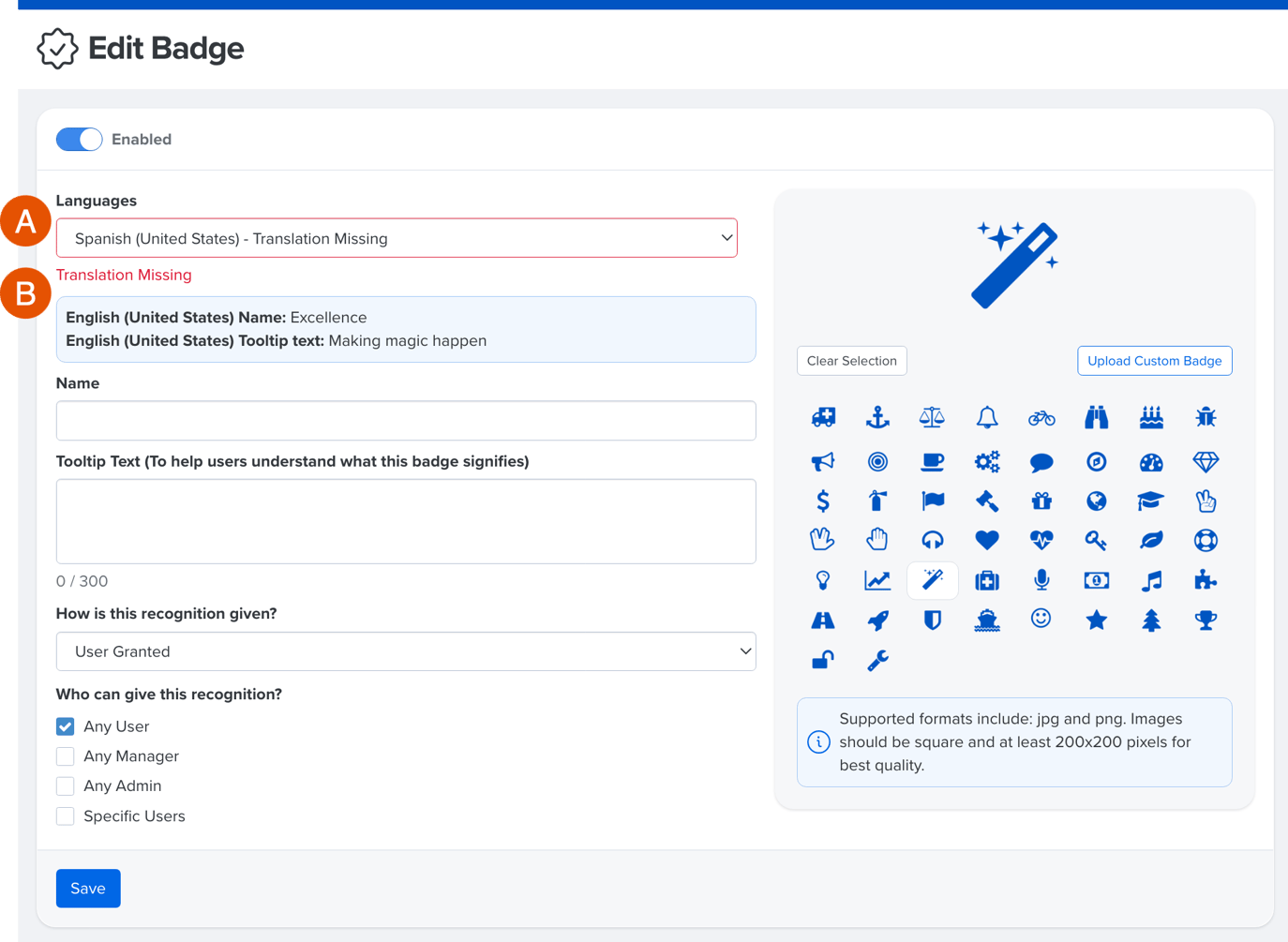Click the Save button
Screen dimensions: 1288x942
pos(88,888)
